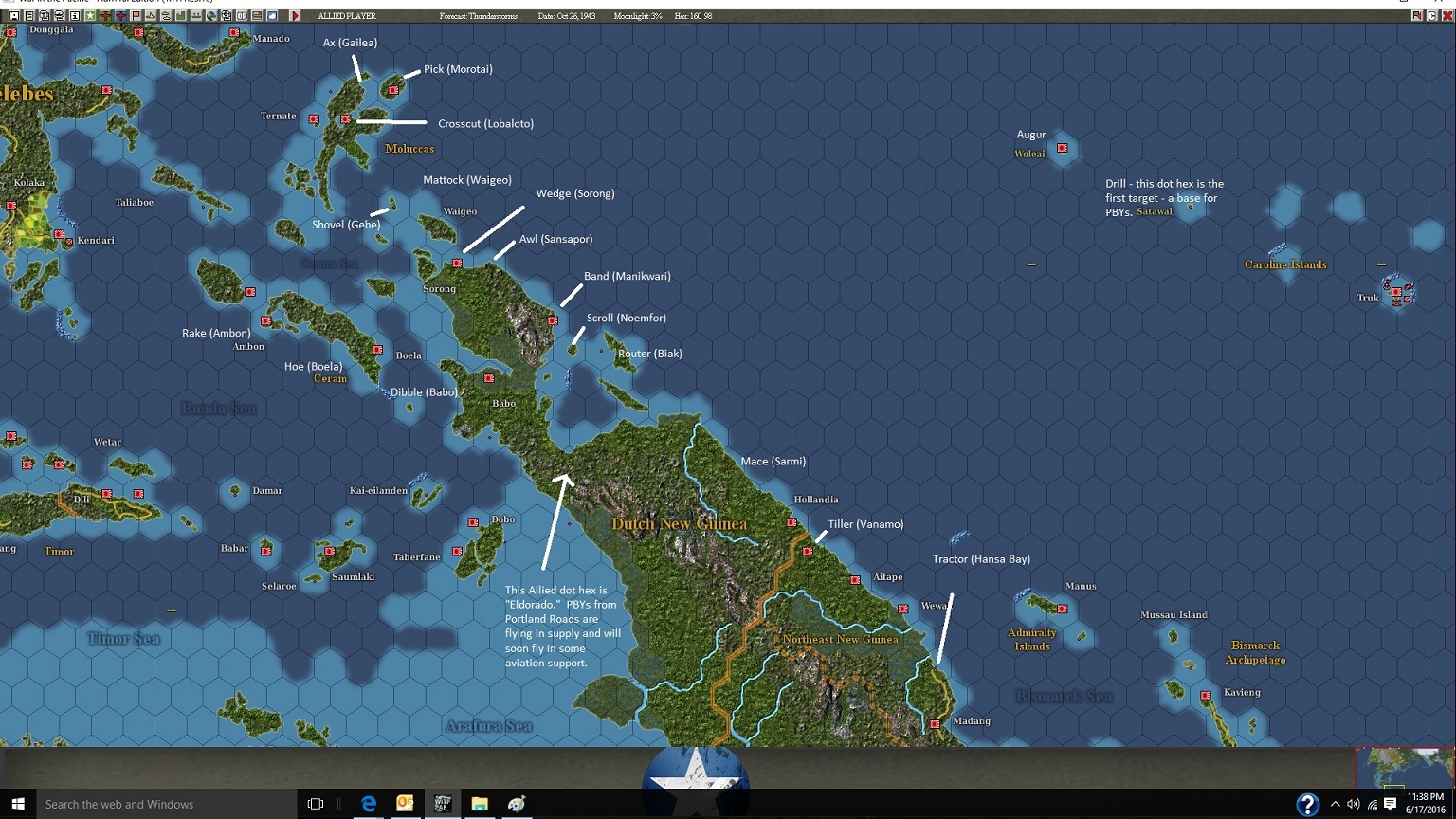Click the 'Satawal' map label

[1155, 211]
